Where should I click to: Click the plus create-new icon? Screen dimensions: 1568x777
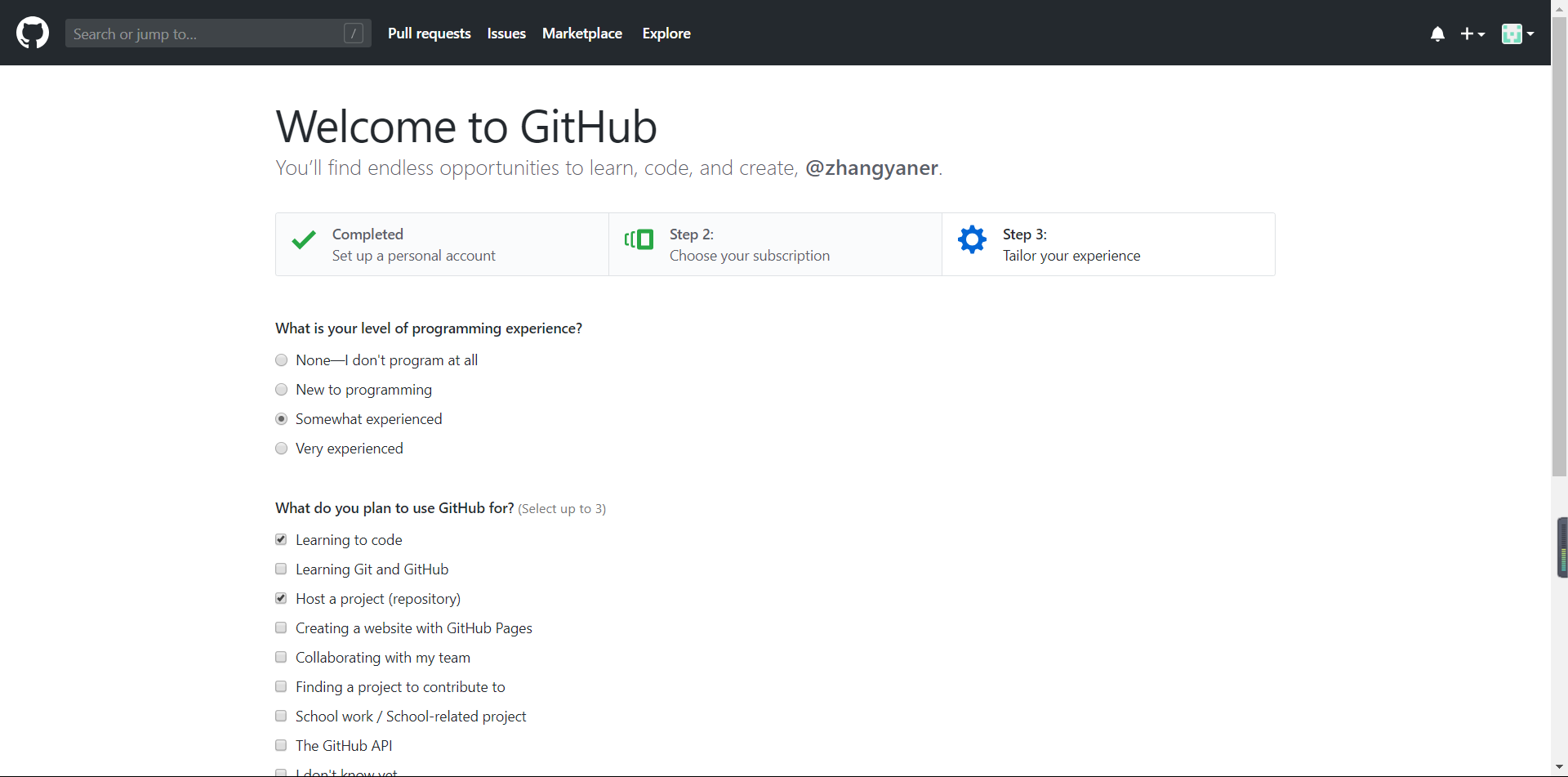tap(1468, 33)
